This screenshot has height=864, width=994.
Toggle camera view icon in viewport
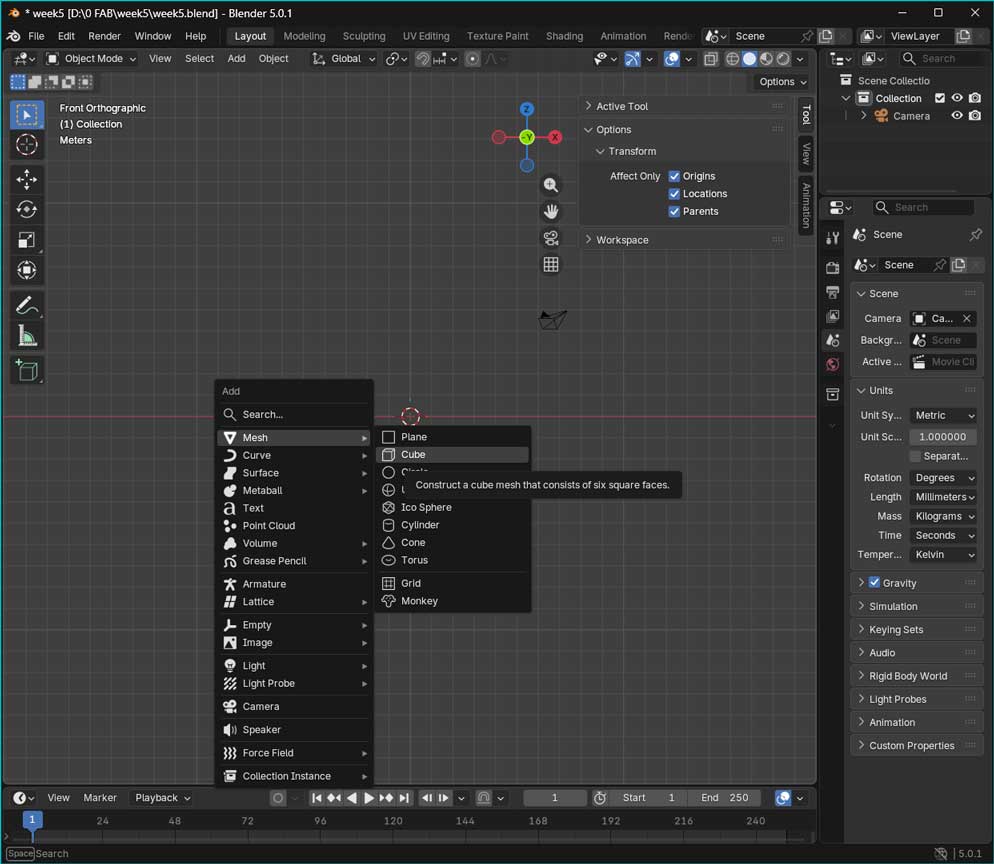coord(551,238)
